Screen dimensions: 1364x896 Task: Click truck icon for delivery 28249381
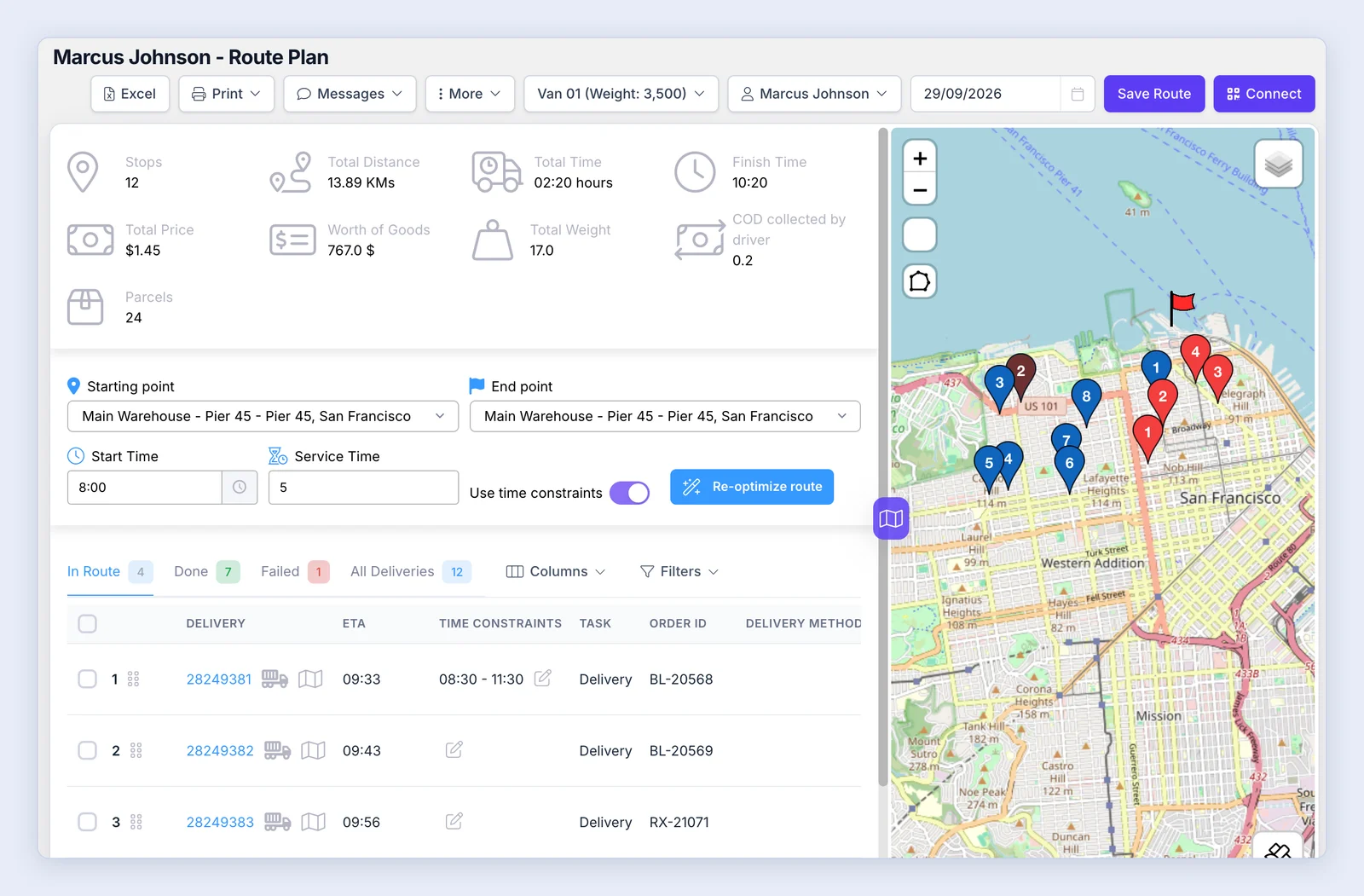point(275,679)
